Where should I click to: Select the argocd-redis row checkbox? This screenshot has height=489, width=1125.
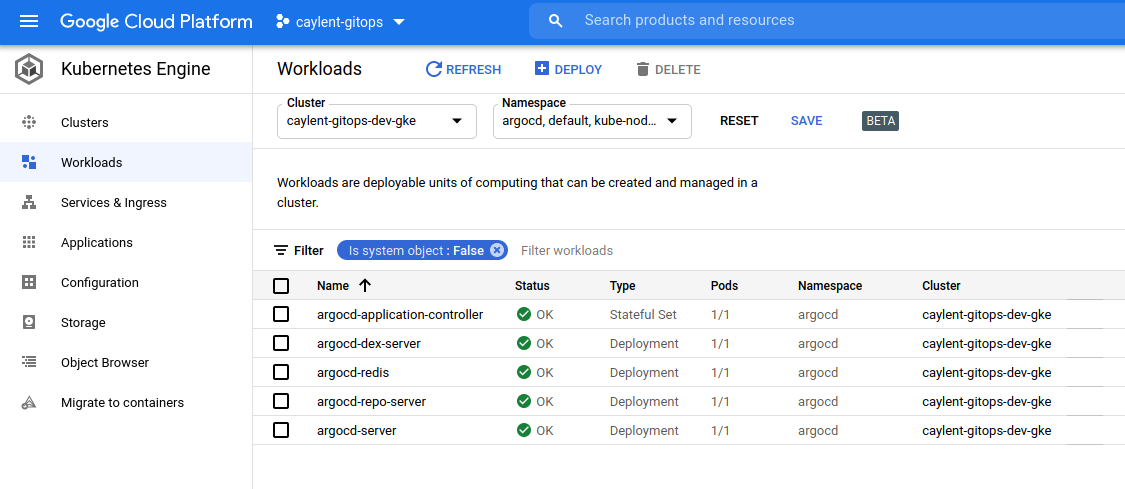281,372
